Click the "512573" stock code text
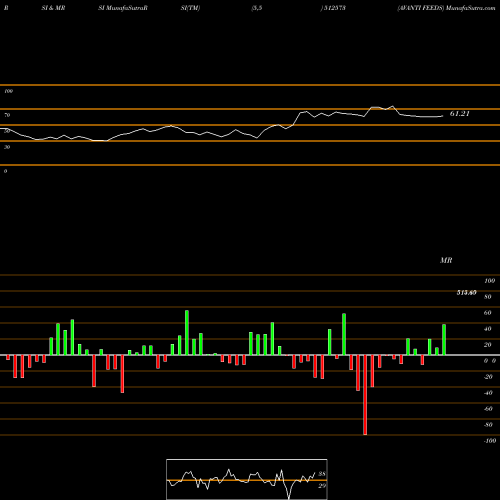This screenshot has height=500, width=500. 335,8
